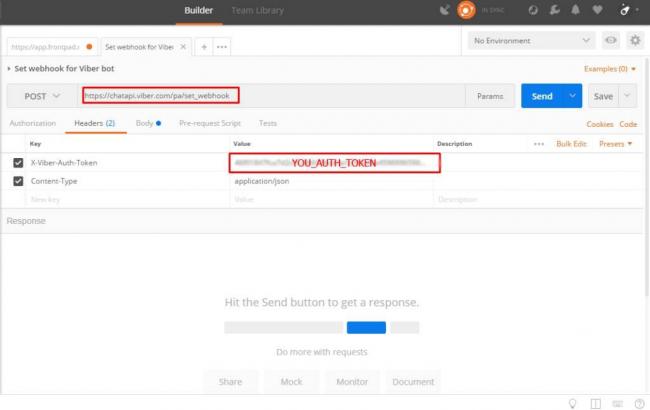Open header table three-dots options
This screenshot has width=650, height=410.
[539, 144]
